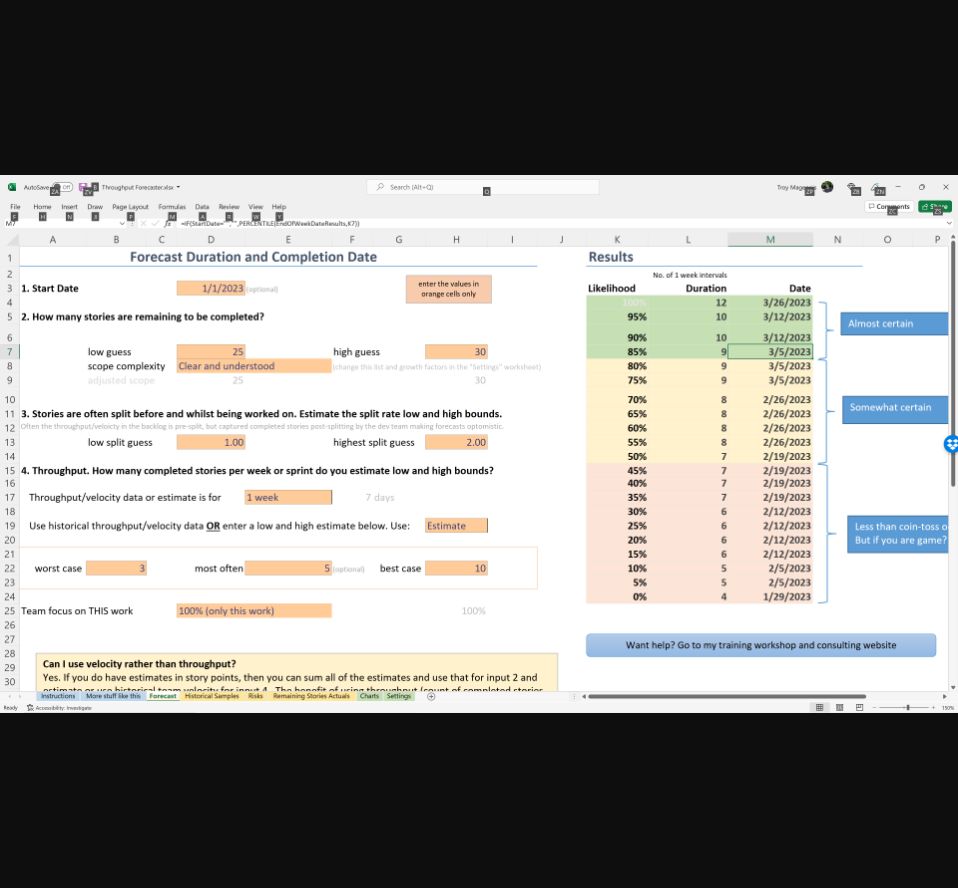Image resolution: width=958 pixels, height=888 pixels.
Task: Click the 'Almost certain' blue callout
Action: coord(894,323)
